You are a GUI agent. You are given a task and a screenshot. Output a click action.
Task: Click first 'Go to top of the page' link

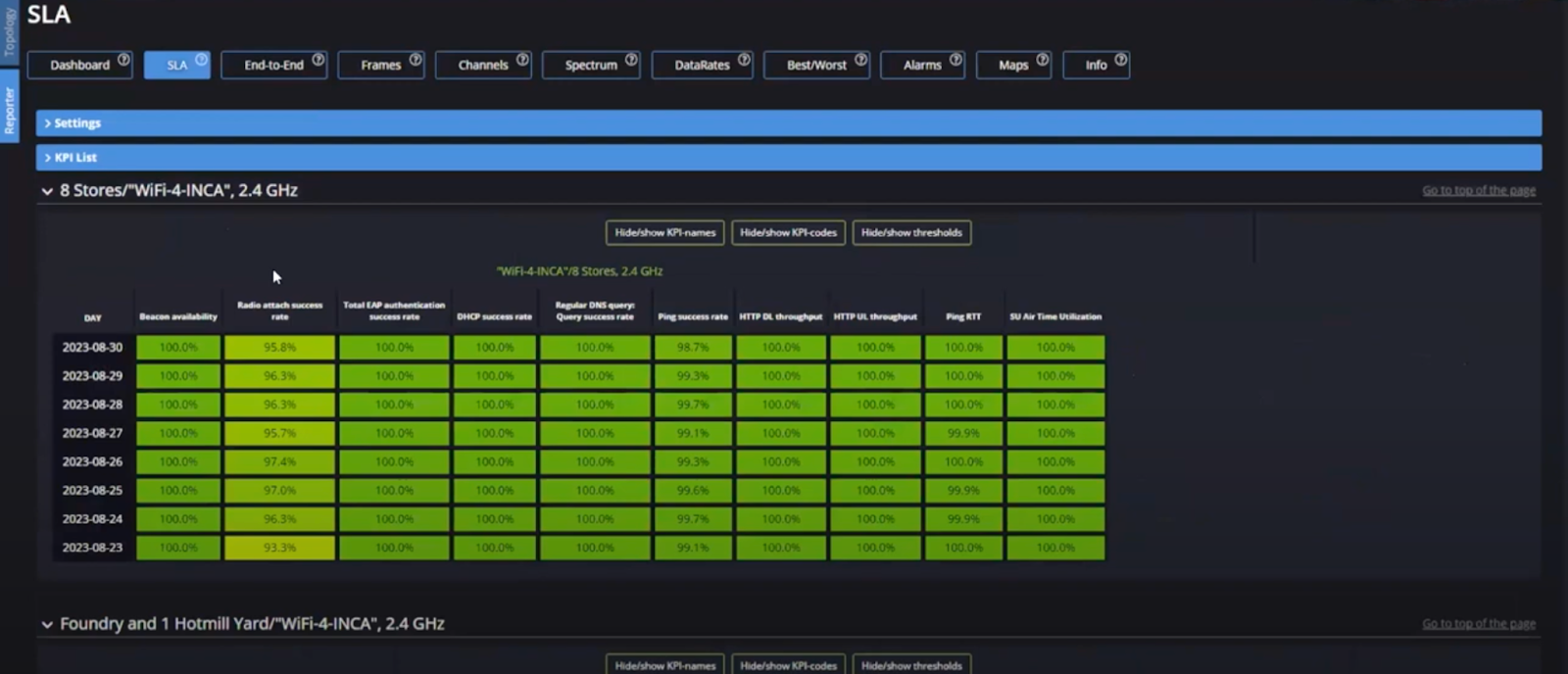point(1478,190)
